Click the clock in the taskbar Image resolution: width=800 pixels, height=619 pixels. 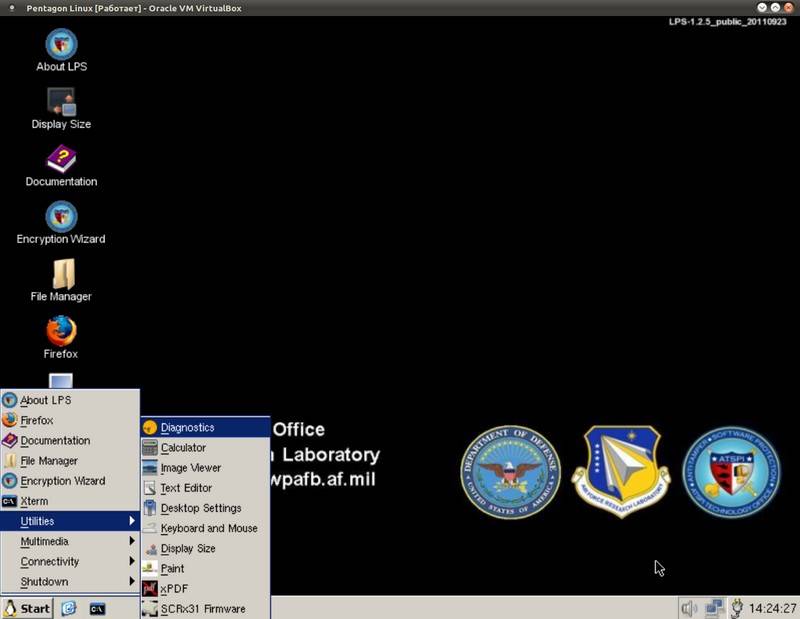(773, 608)
